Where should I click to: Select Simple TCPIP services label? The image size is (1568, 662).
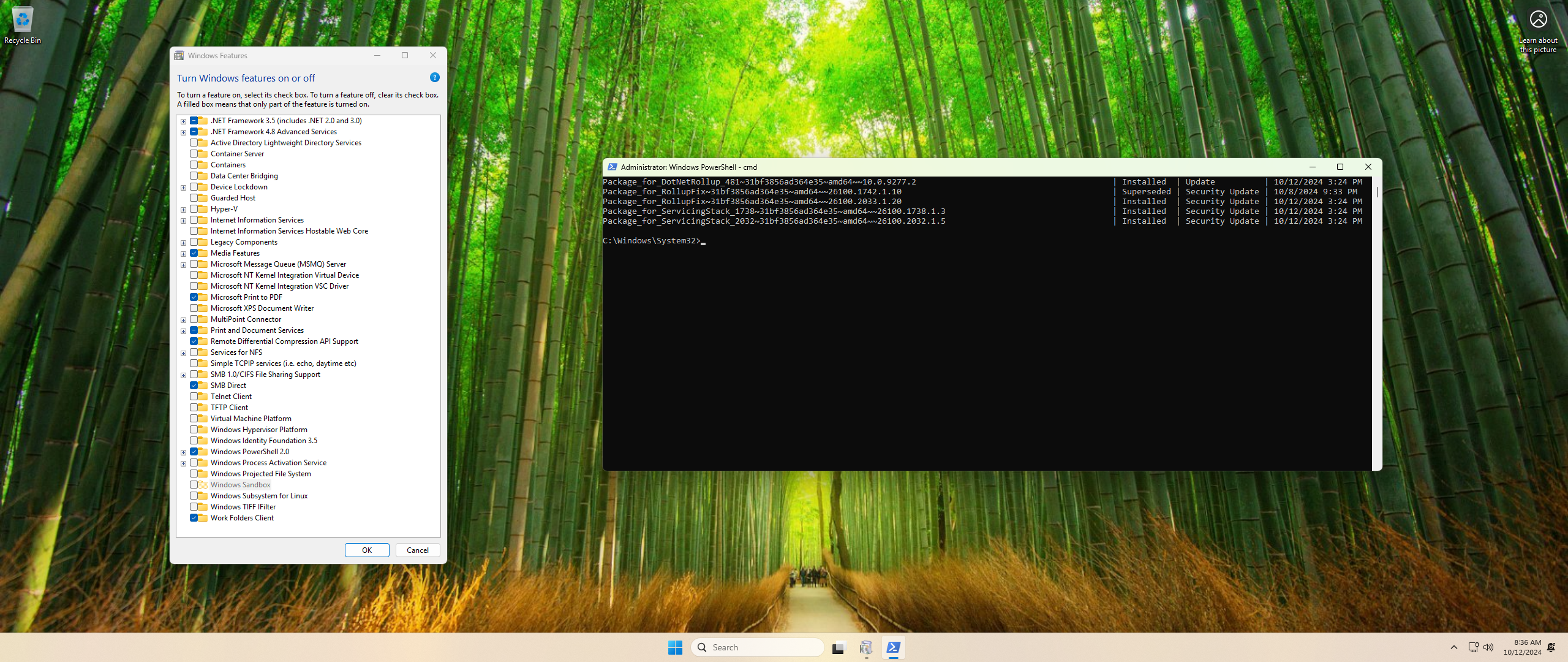(283, 363)
